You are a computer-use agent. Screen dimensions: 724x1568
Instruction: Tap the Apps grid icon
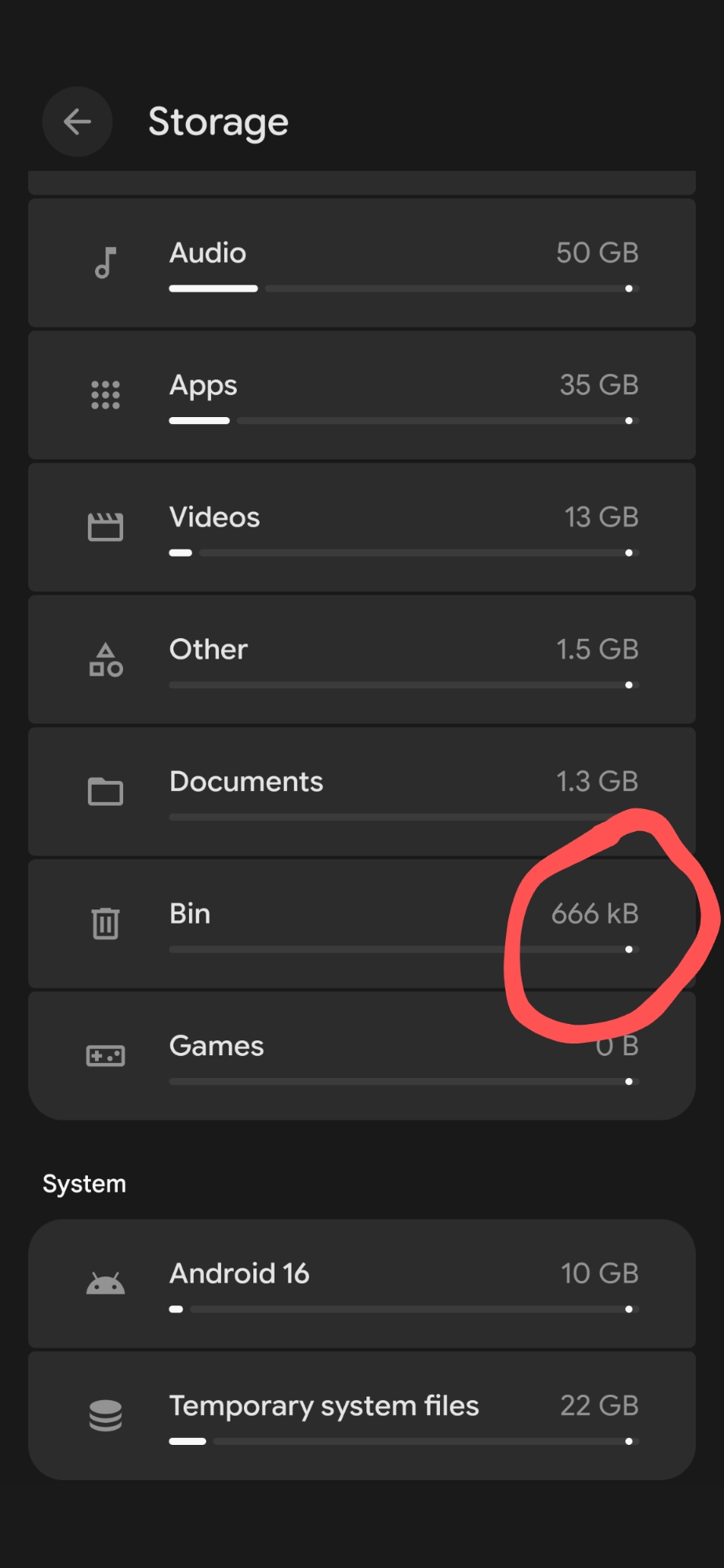point(105,395)
